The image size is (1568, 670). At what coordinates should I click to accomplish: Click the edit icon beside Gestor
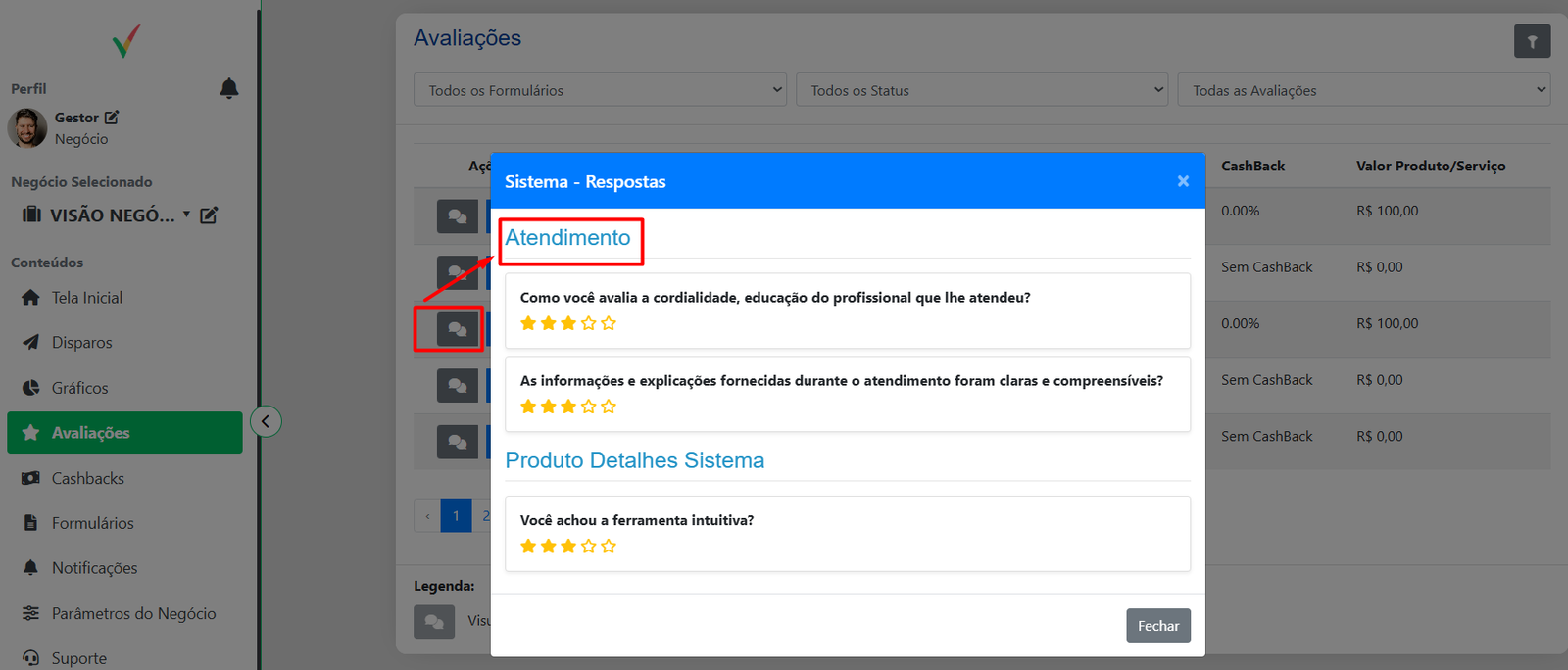(112, 118)
